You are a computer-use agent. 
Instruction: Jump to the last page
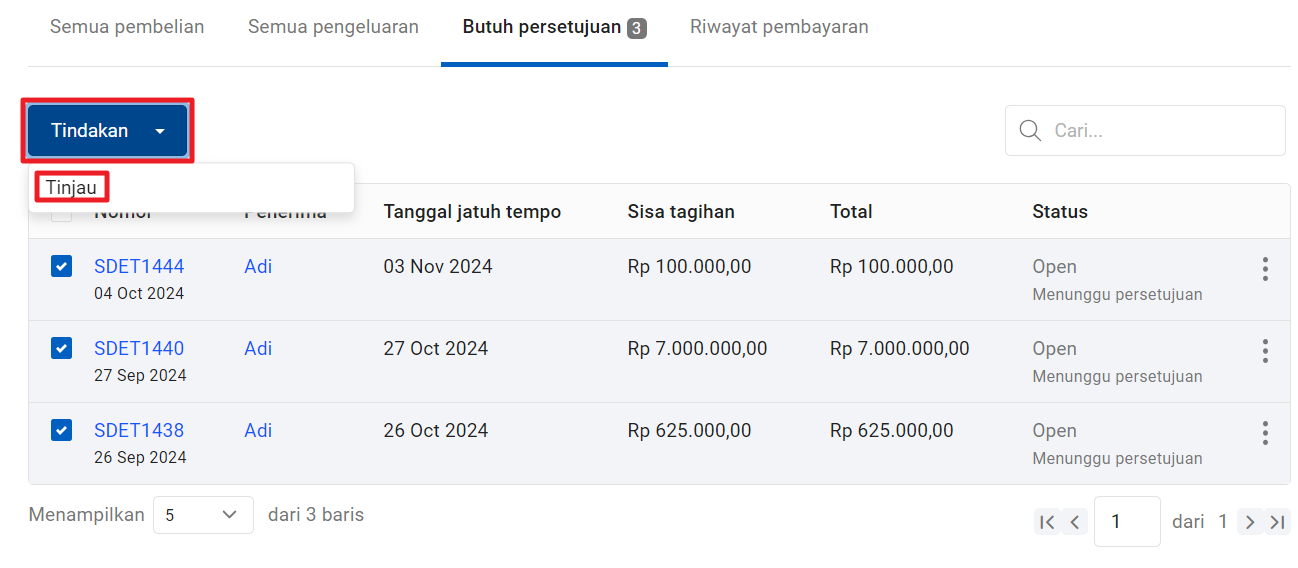1277,521
